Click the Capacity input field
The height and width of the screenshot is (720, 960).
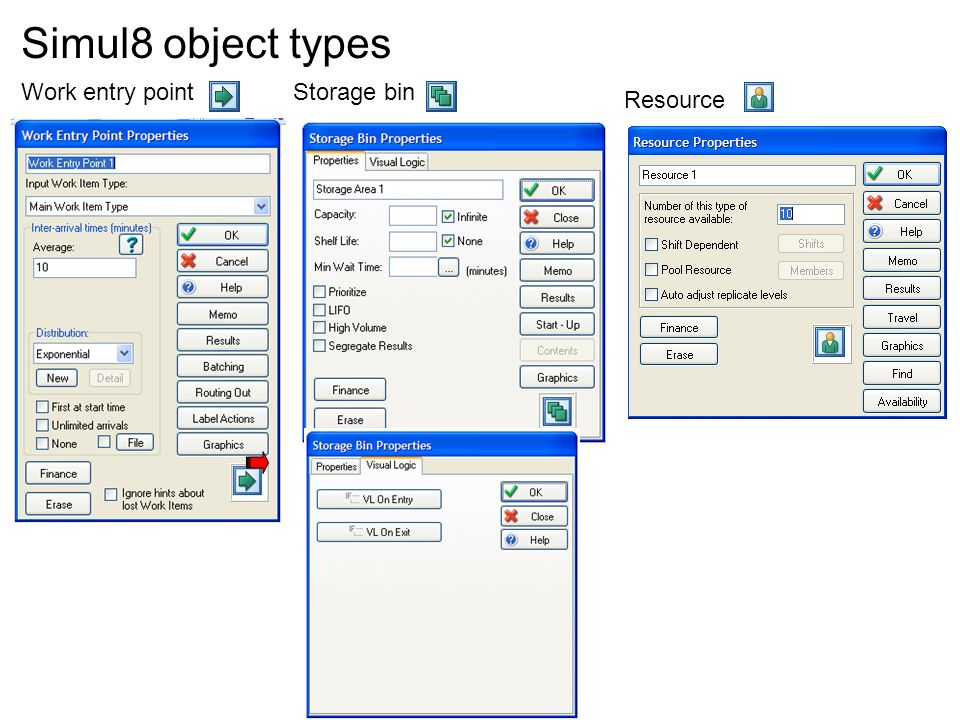pyautogui.click(x=413, y=216)
